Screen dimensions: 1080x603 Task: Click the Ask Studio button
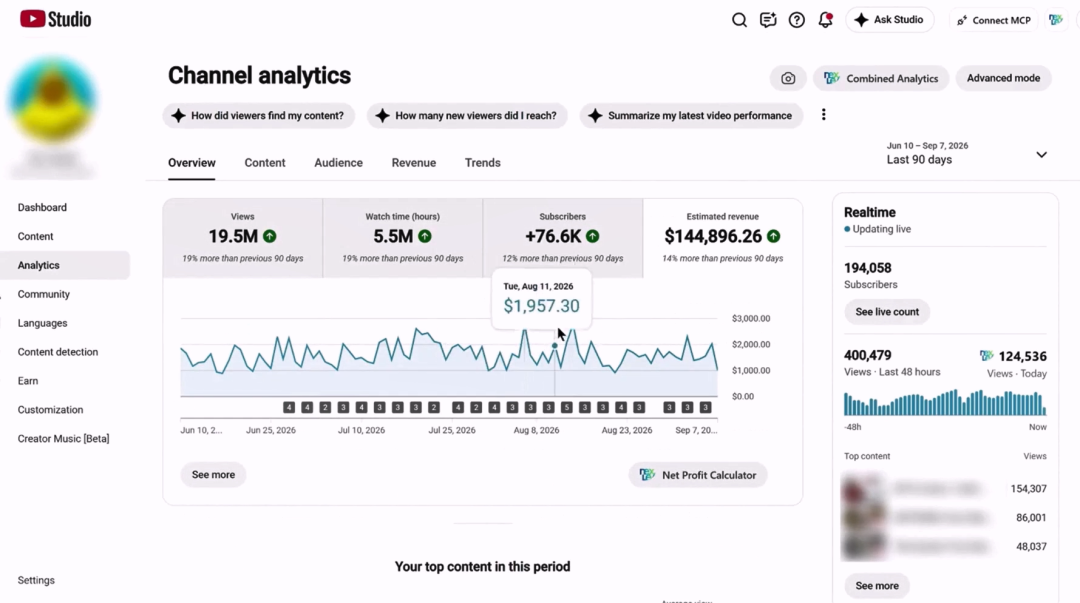889,20
